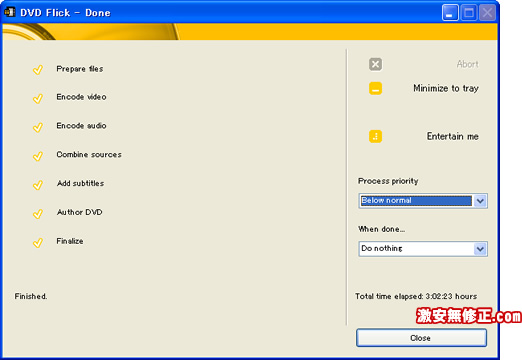Image resolution: width=522 pixels, height=360 pixels.
Task: Click the Entertain me label
Action: point(453,136)
